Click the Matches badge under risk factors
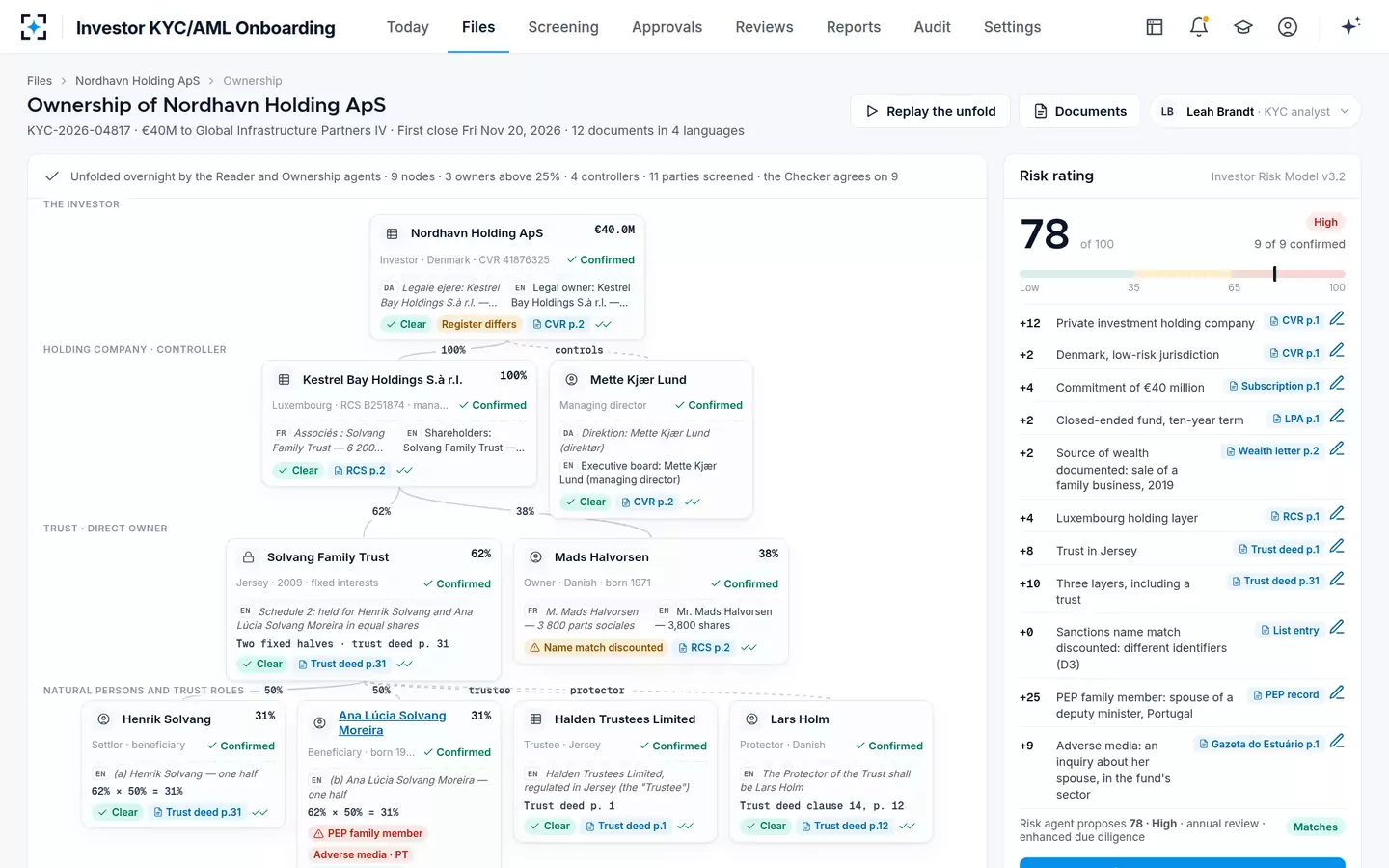 click(x=1316, y=827)
